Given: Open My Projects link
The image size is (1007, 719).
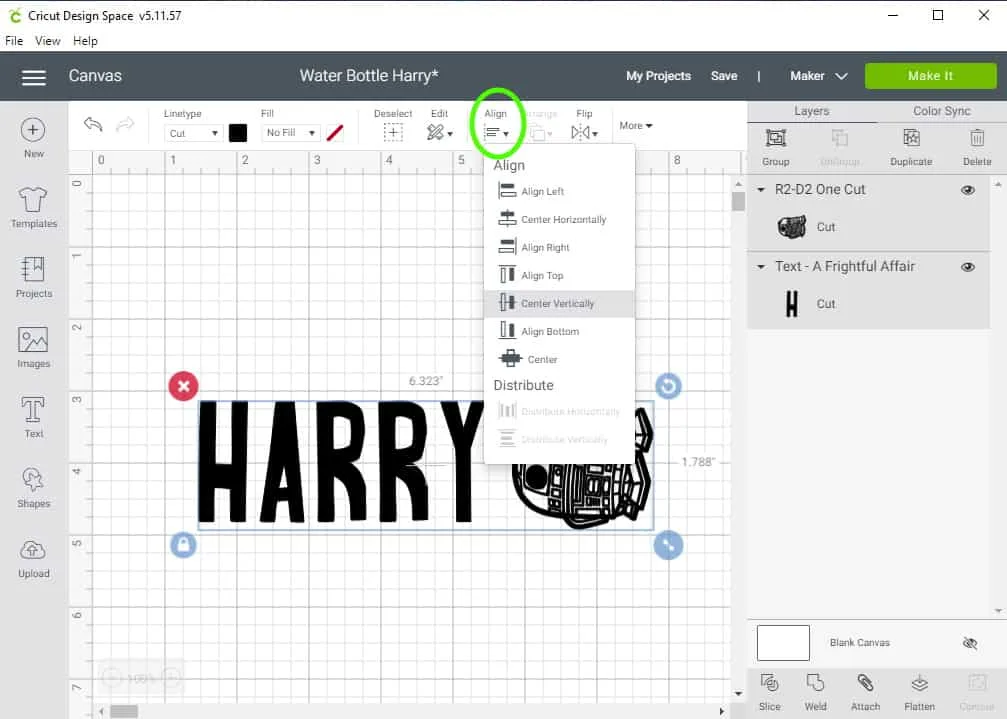Looking at the screenshot, I should pos(658,76).
